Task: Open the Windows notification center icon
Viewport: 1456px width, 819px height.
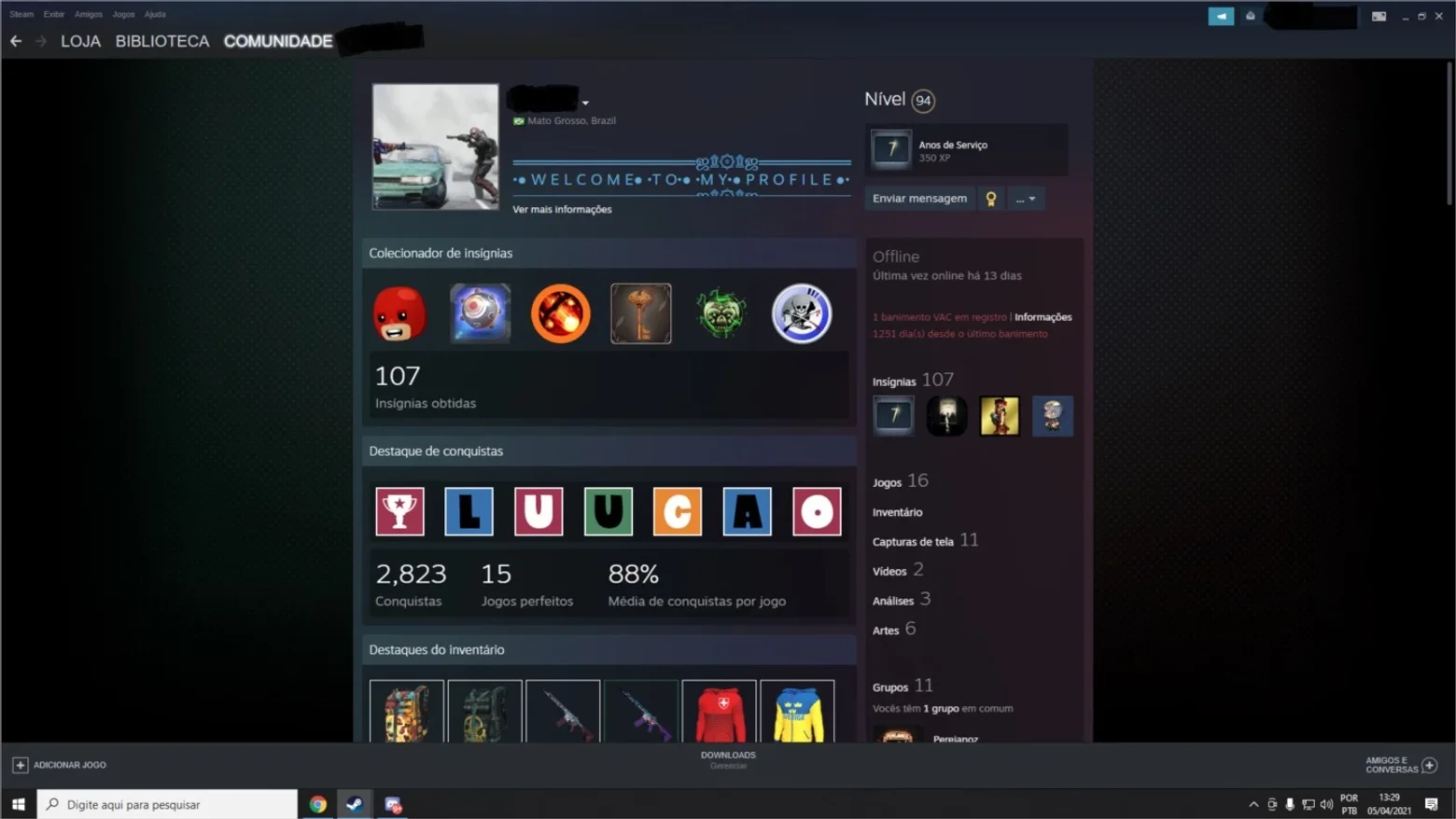Action: 1432,804
